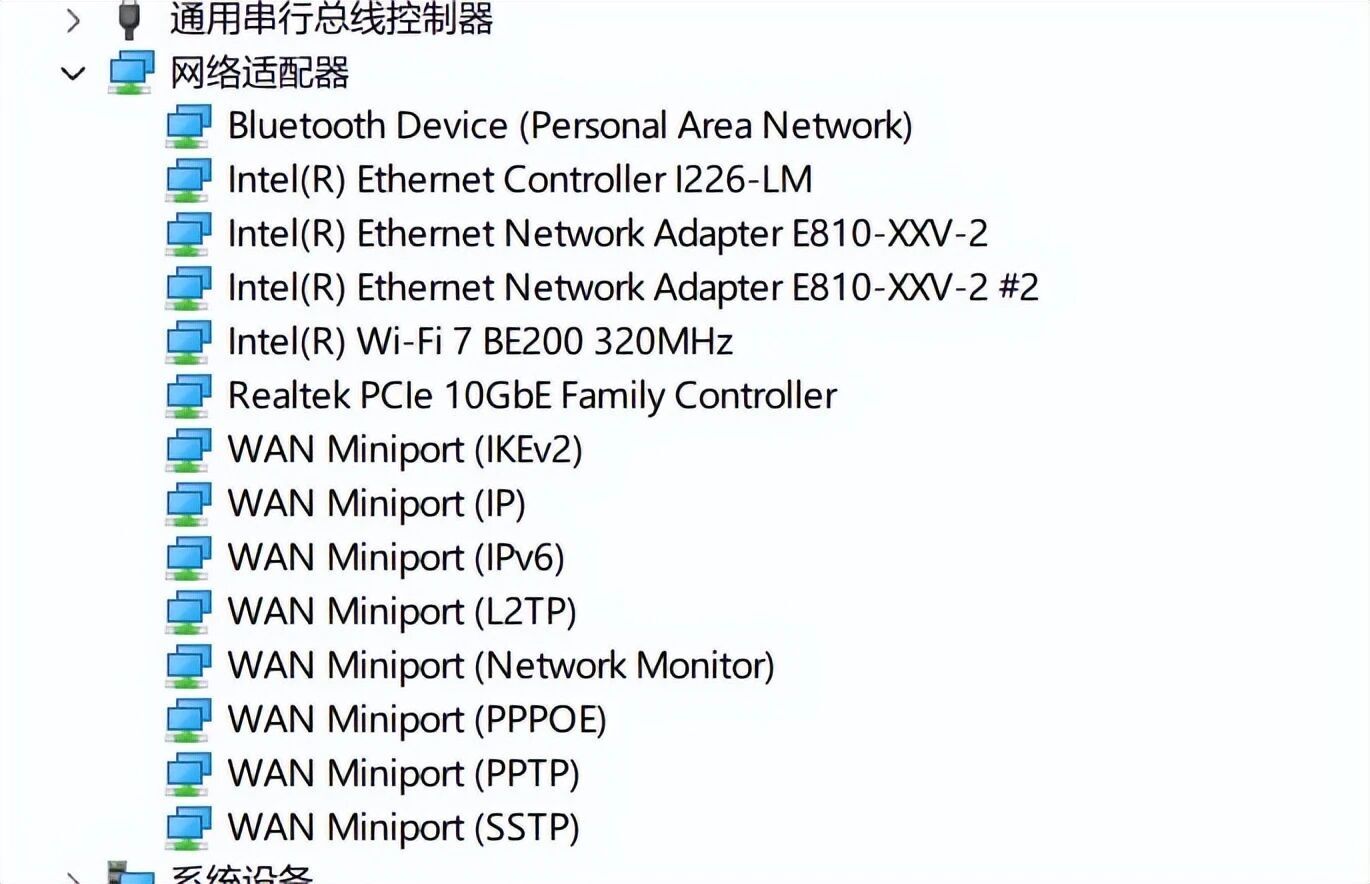
Task: Select the WAN Miniport (IP) entry
Action: pyautogui.click(x=376, y=504)
